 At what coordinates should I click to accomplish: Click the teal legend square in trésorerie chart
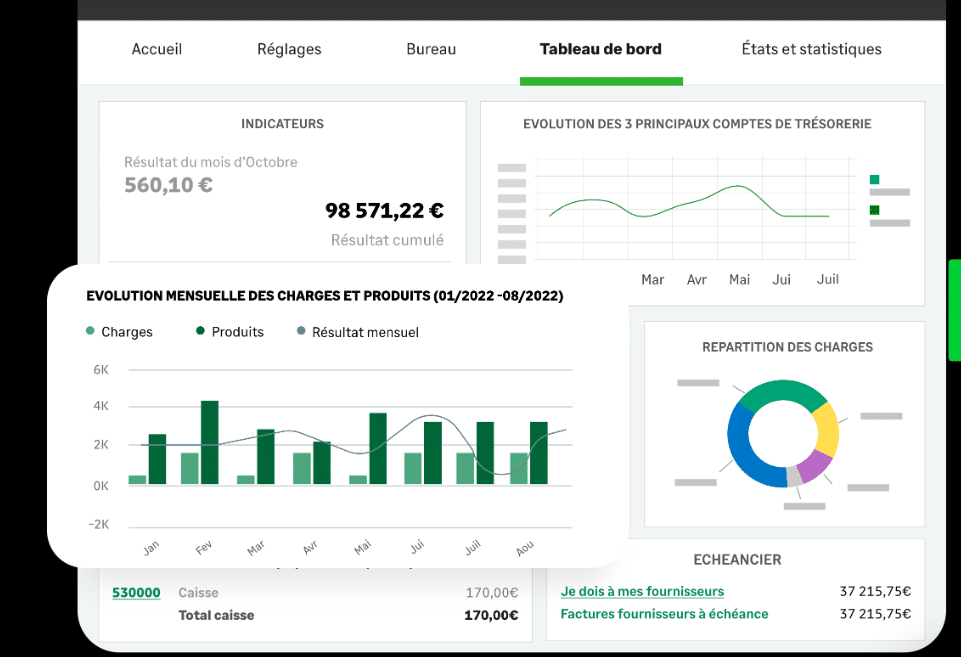point(875,180)
